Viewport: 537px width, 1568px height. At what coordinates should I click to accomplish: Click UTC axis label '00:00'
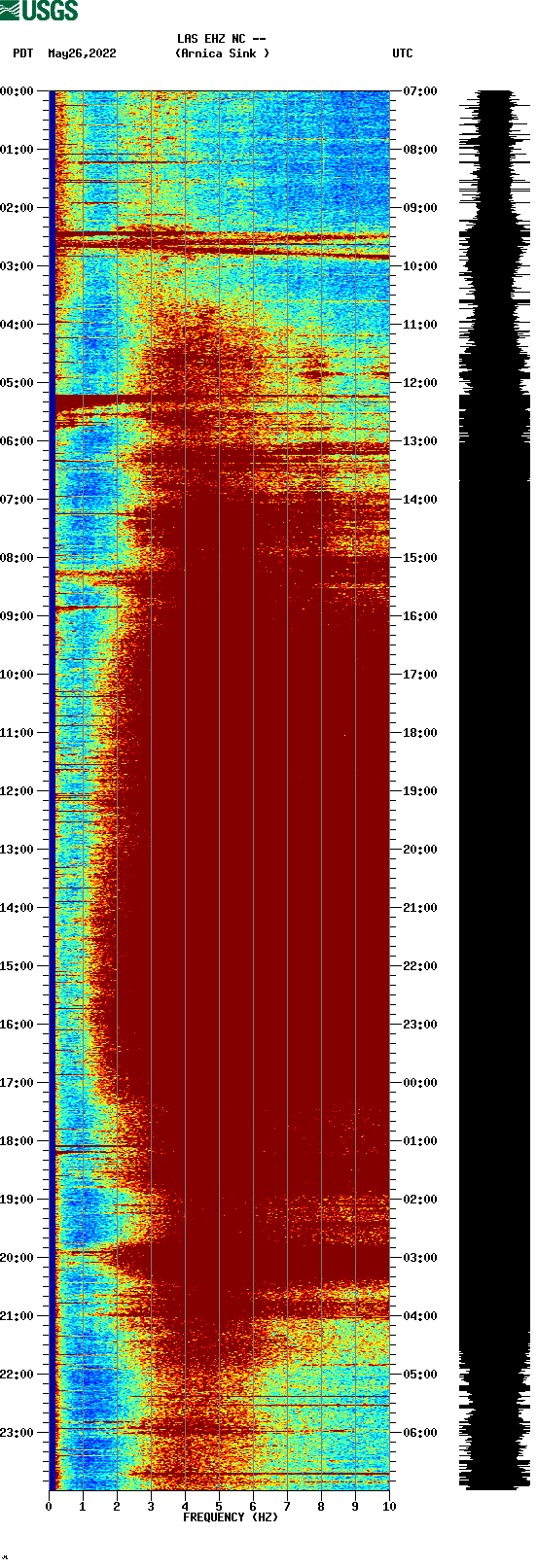coord(420,1083)
